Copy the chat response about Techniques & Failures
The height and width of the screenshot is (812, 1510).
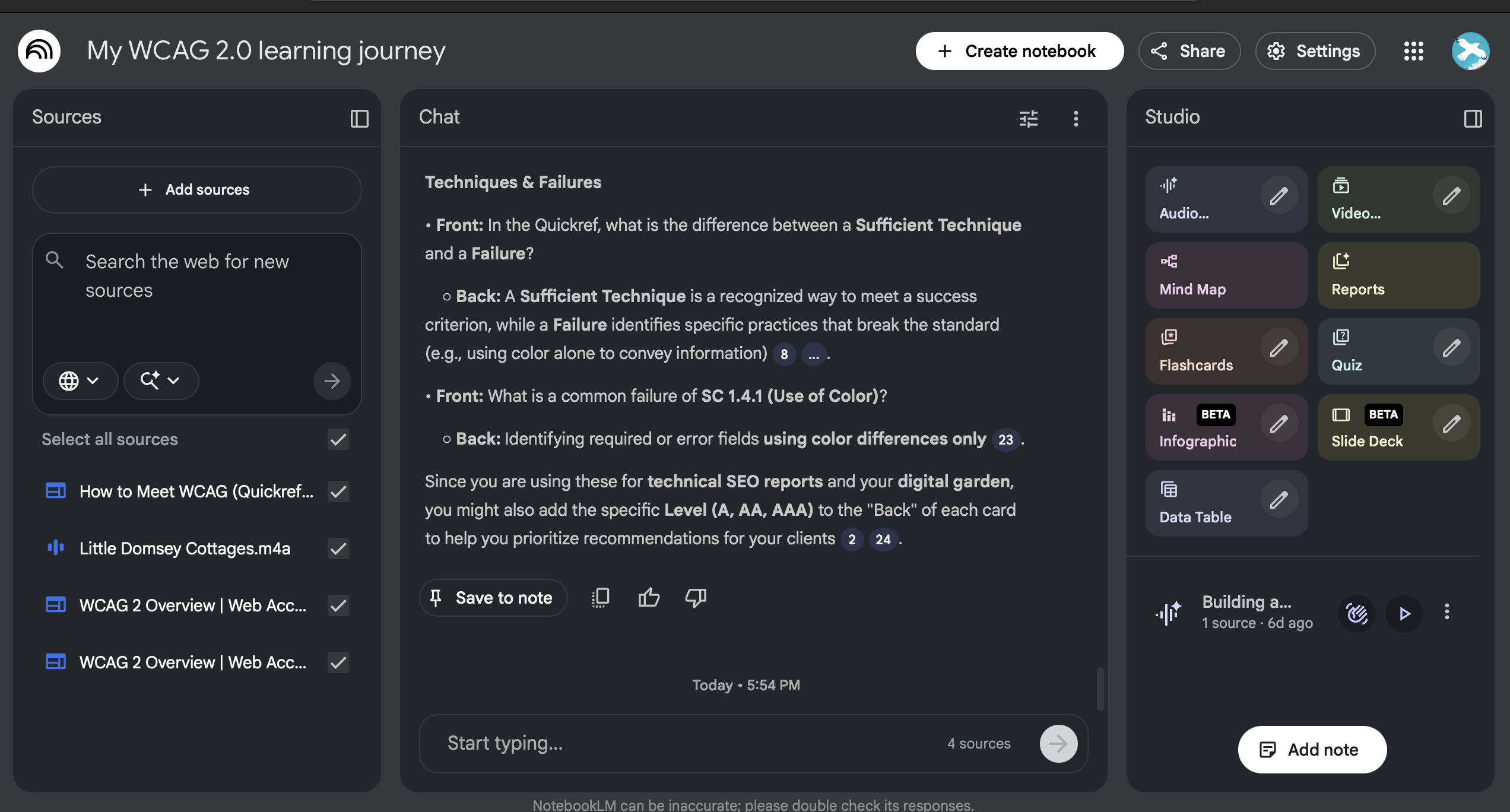(601, 597)
